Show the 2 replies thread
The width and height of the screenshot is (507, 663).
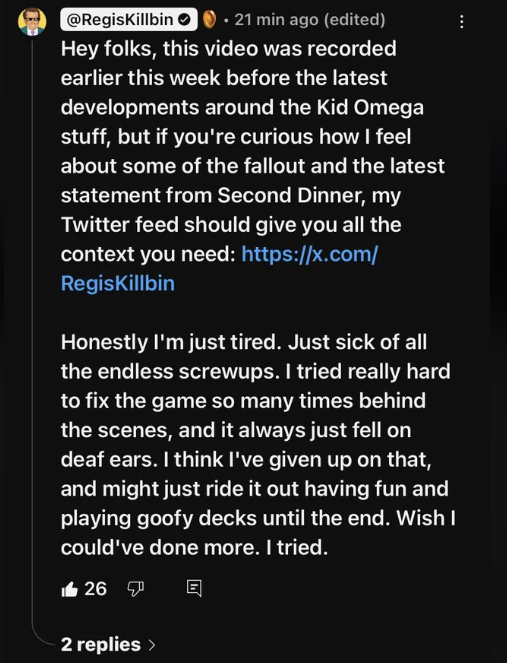tap(108, 645)
